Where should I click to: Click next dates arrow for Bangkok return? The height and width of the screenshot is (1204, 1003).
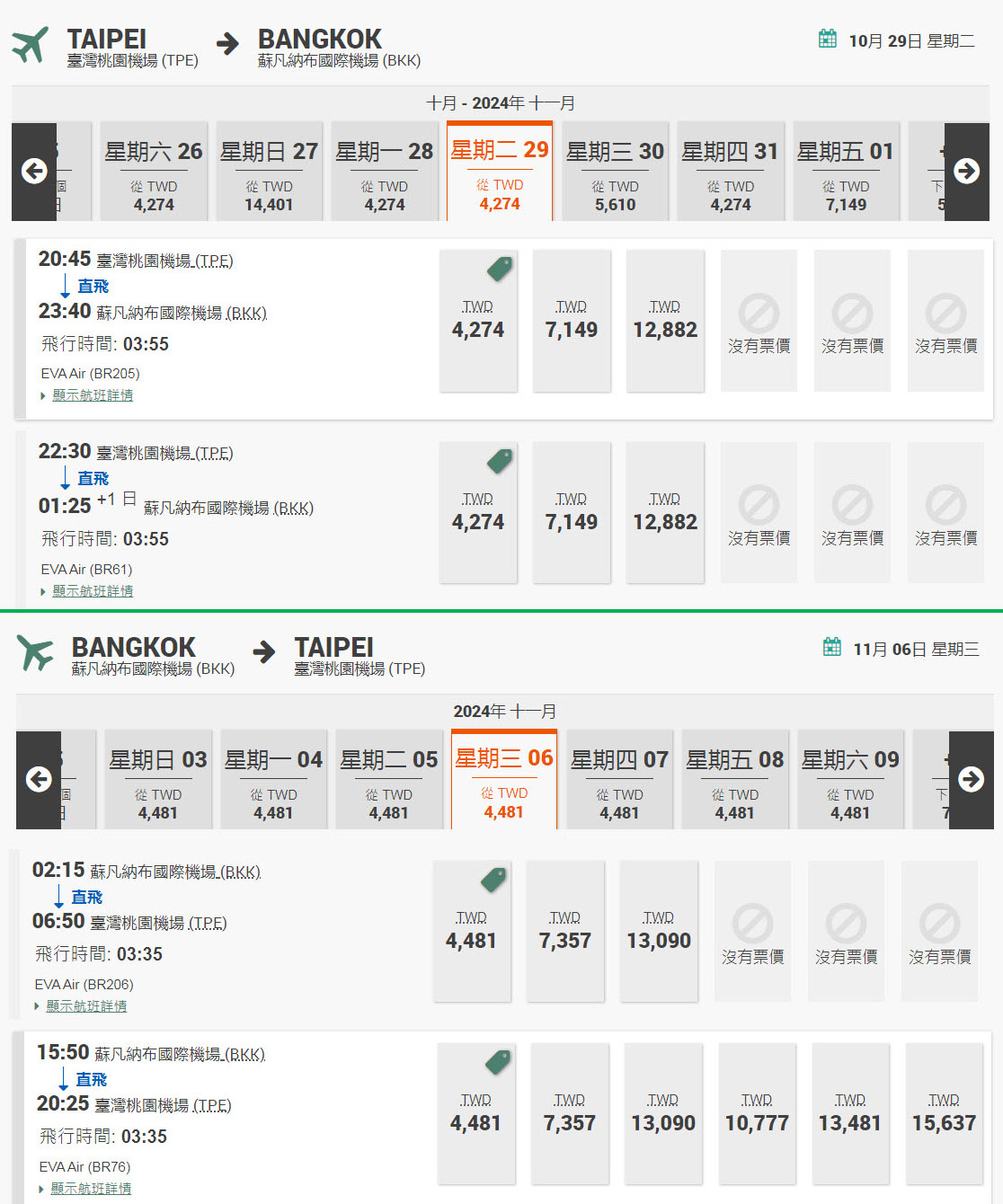pyautogui.click(x=971, y=780)
